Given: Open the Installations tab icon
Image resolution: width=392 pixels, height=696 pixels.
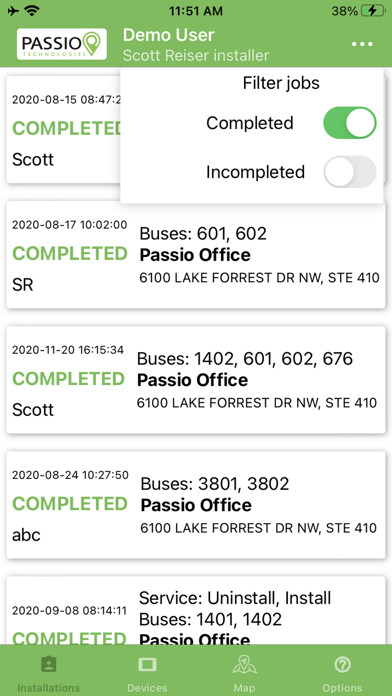Looking at the screenshot, I should coord(48,664).
